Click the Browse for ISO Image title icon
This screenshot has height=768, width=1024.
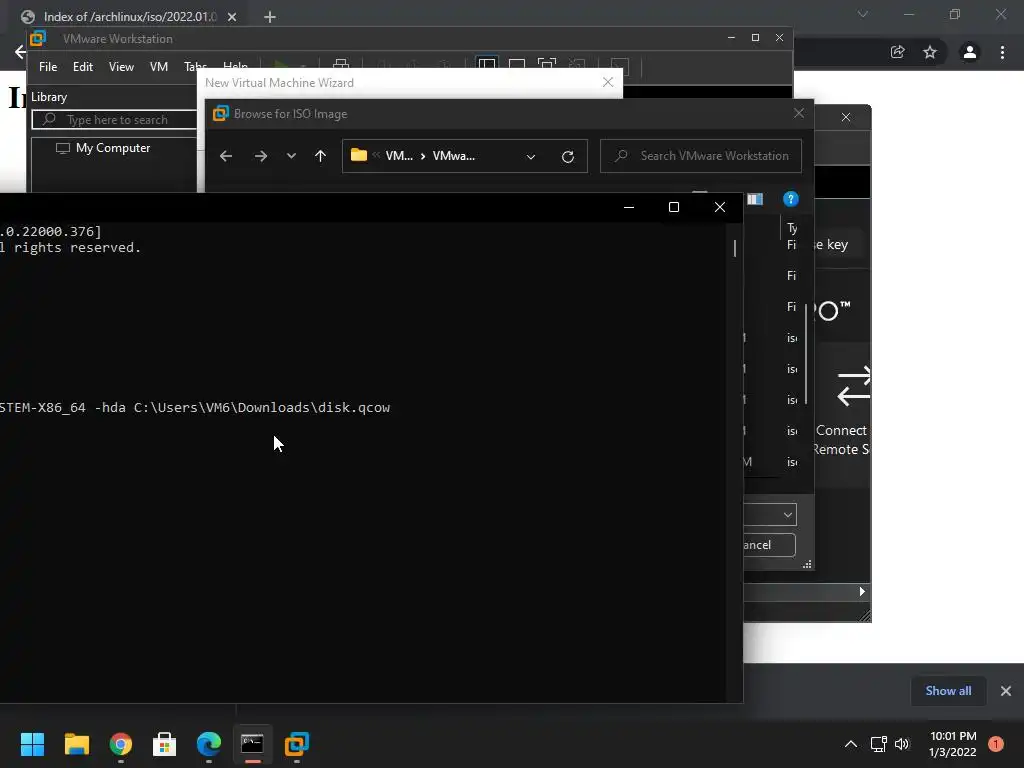click(x=221, y=114)
